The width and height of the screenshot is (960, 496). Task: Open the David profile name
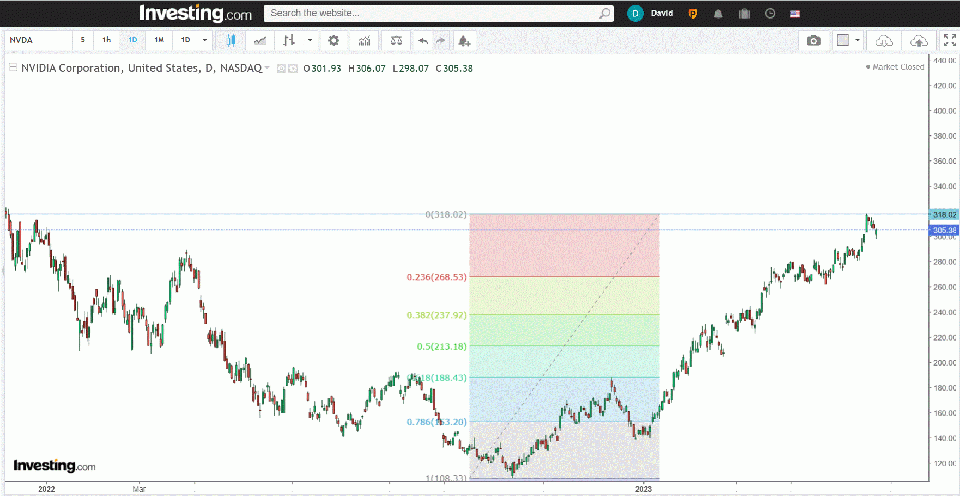(x=662, y=13)
